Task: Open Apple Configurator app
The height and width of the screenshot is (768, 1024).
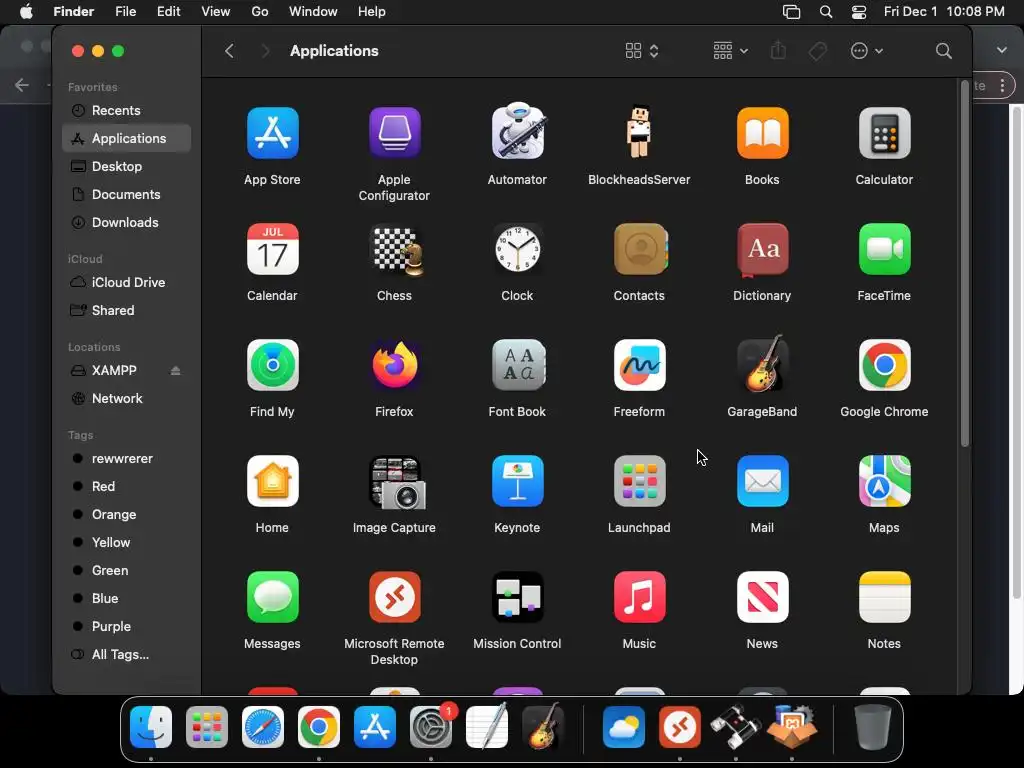Action: pos(394,133)
